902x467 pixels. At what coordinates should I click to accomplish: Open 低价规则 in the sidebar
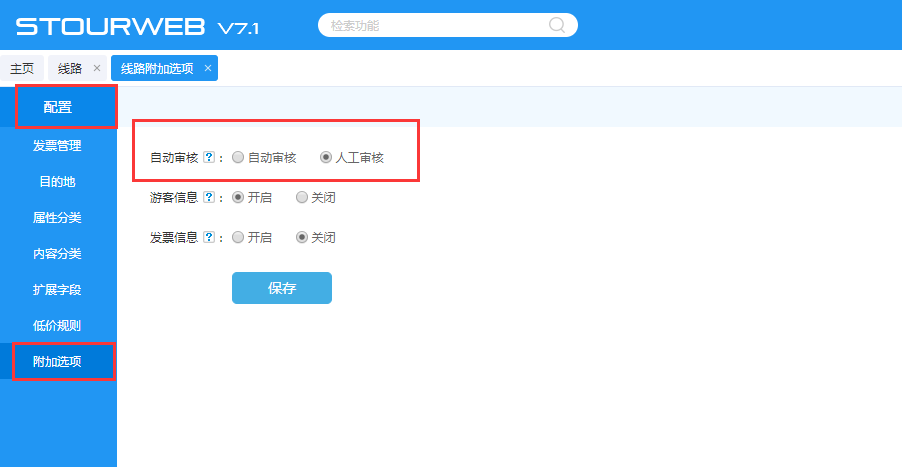[57, 325]
